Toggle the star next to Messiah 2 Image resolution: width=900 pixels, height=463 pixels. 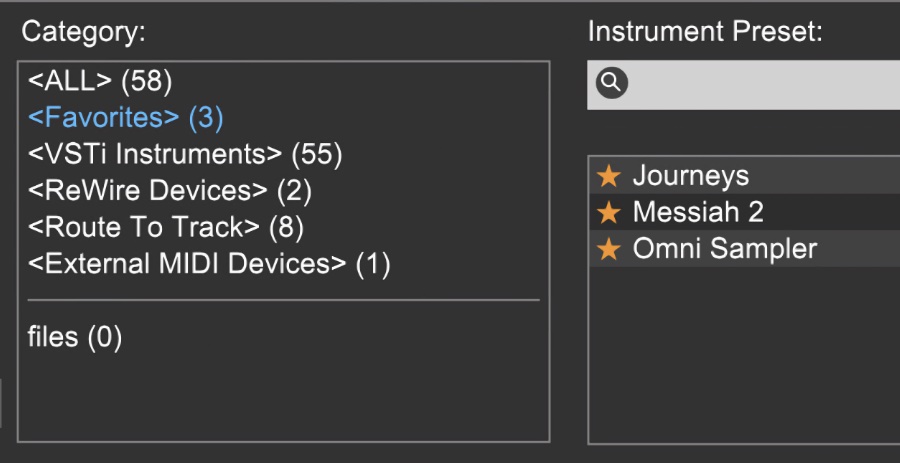[x=608, y=213]
